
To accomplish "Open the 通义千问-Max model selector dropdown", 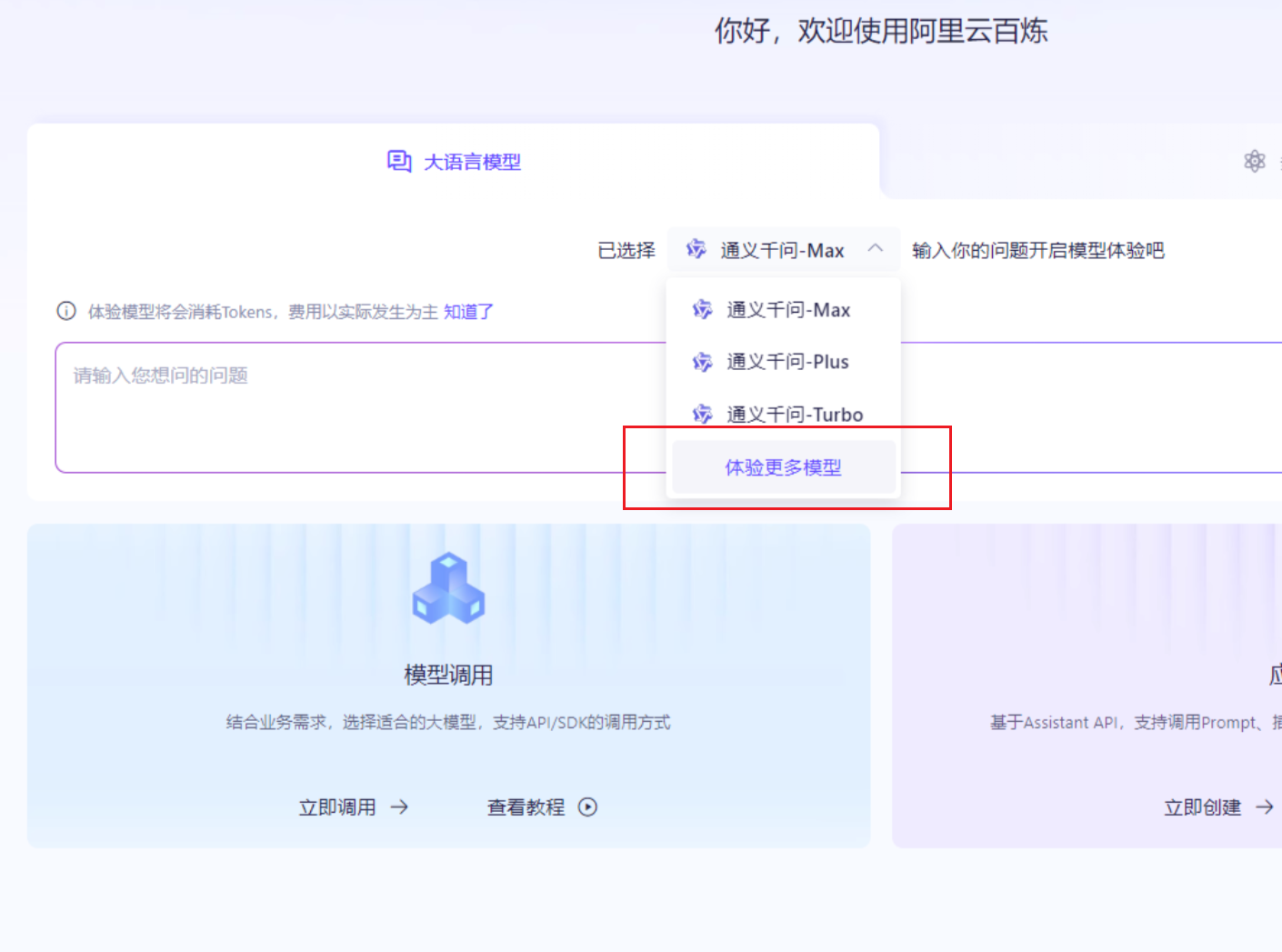I will (x=784, y=250).
